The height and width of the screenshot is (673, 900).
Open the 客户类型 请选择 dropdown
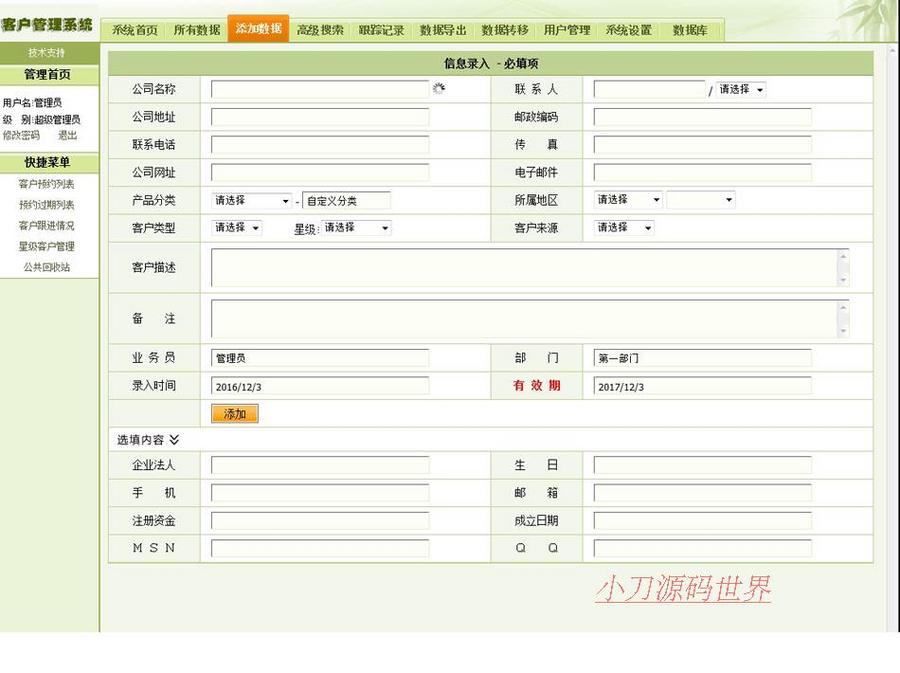point(236,228)
